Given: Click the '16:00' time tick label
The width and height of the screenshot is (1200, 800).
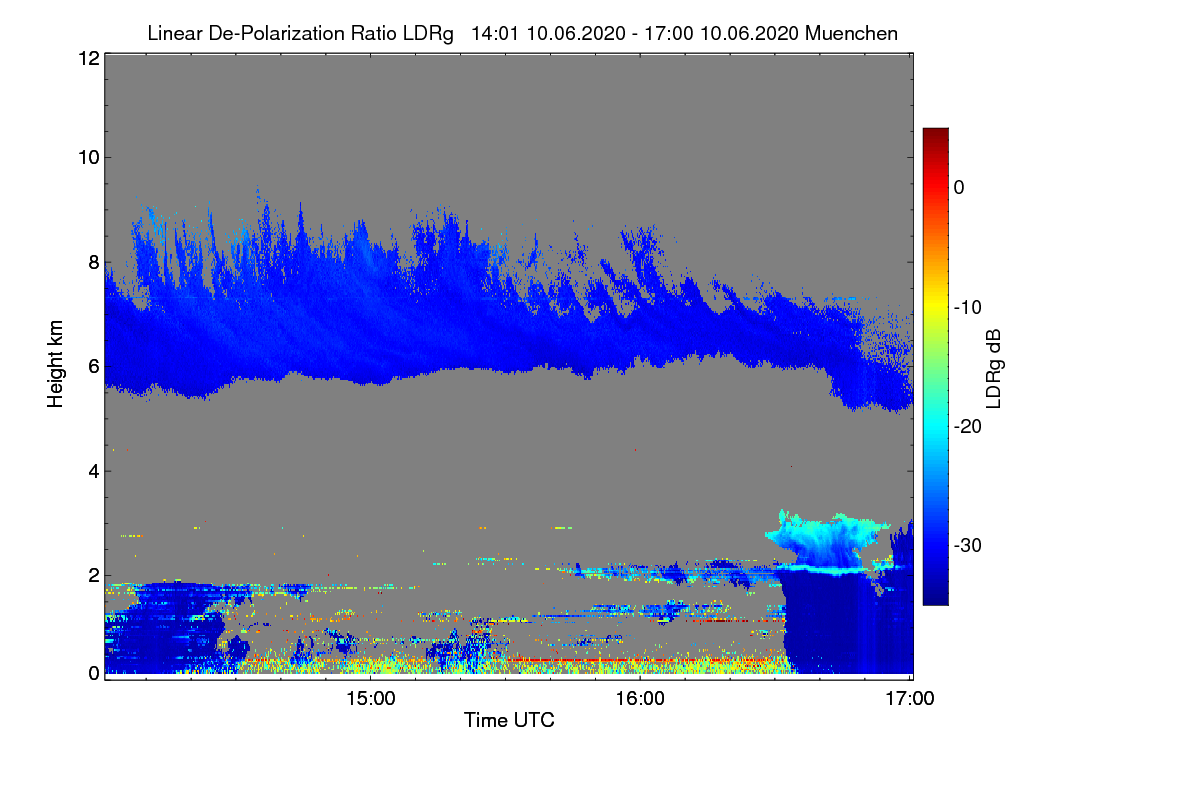Looking at the screenshot, I should [x=639, y=698].
